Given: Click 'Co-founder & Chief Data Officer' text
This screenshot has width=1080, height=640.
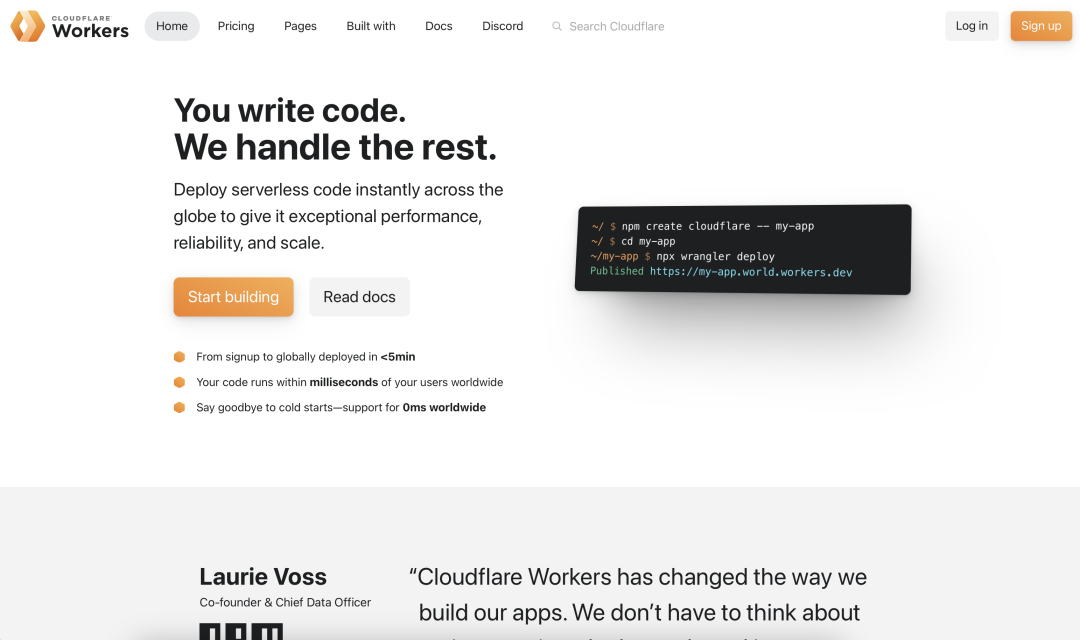Looking at the screenshot, I should [285, 602].
